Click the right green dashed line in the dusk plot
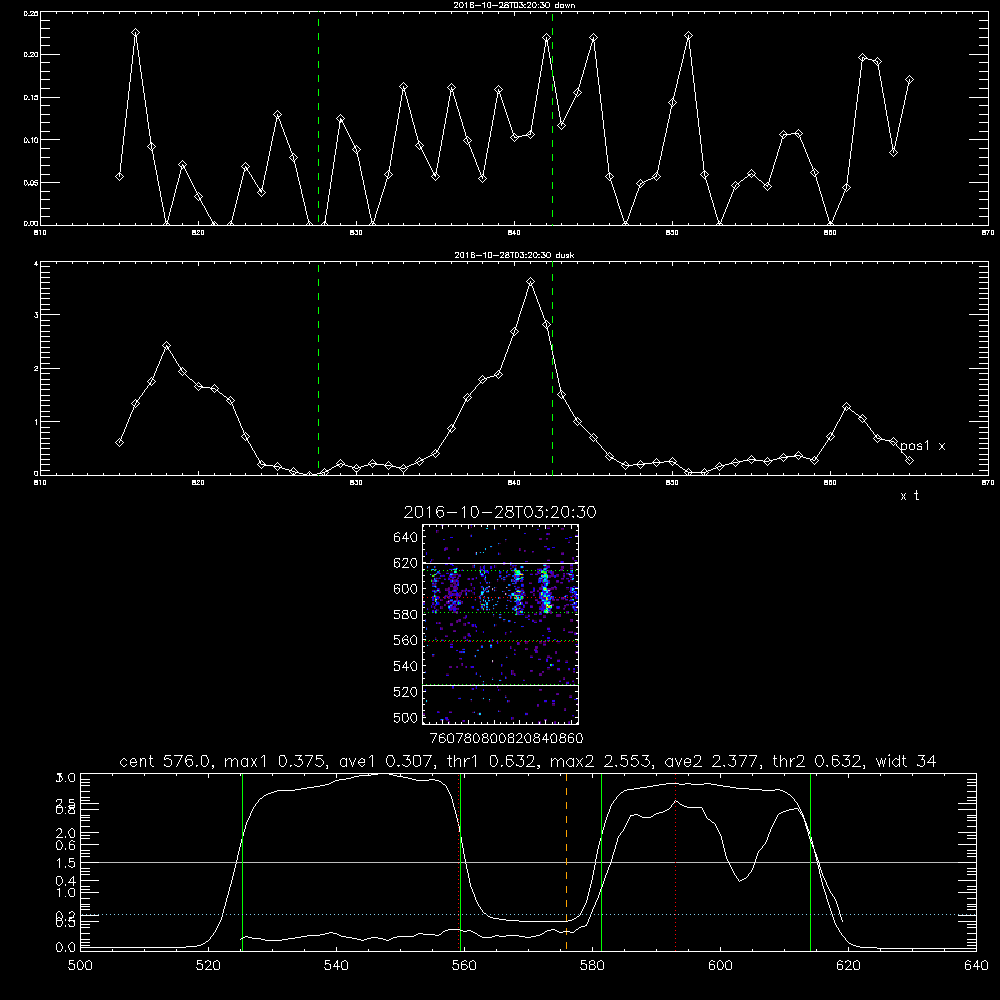1000x1000 pixels. [x=552, y=369]
